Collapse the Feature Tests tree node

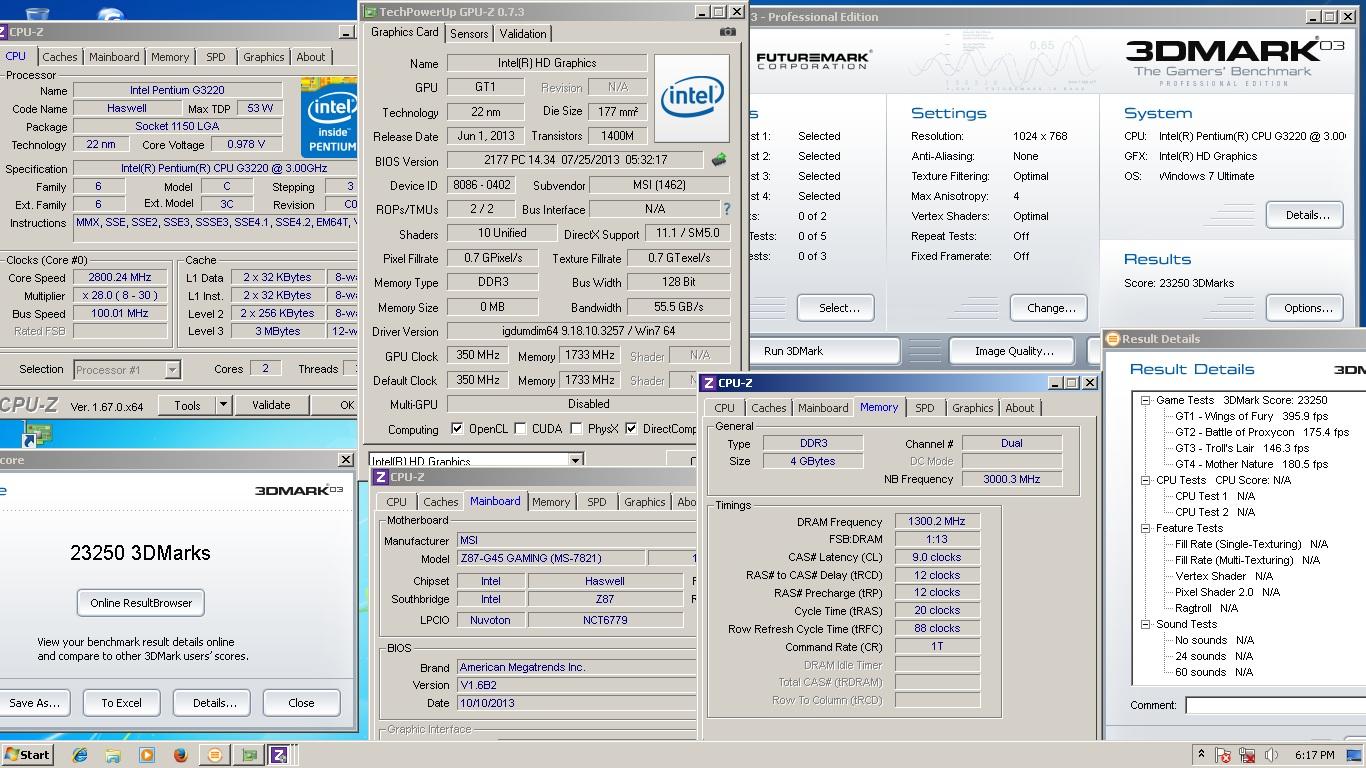coord(1145,528)
